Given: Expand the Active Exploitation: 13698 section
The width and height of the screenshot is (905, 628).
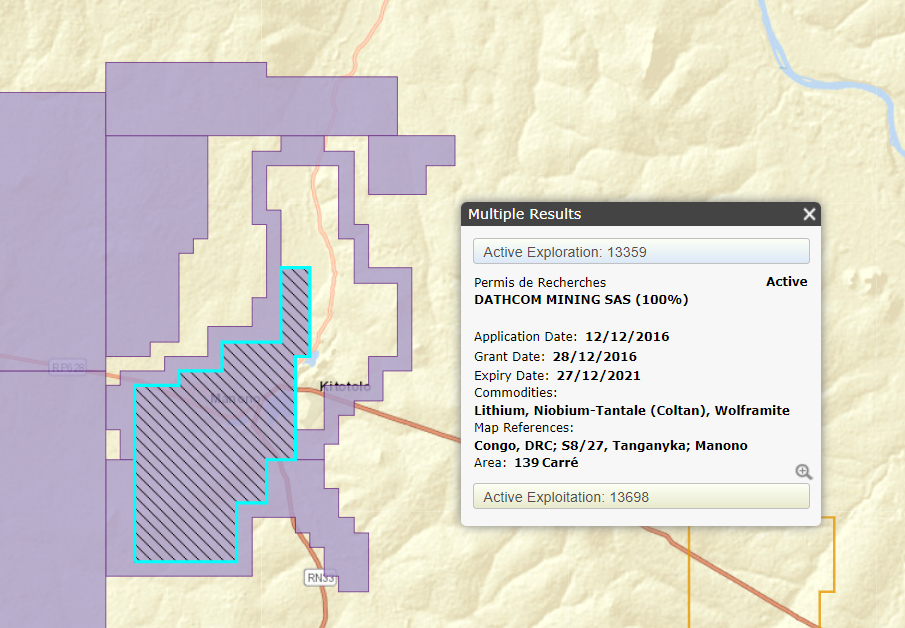Looking at the screenshot, I should [x=640, y=497].
